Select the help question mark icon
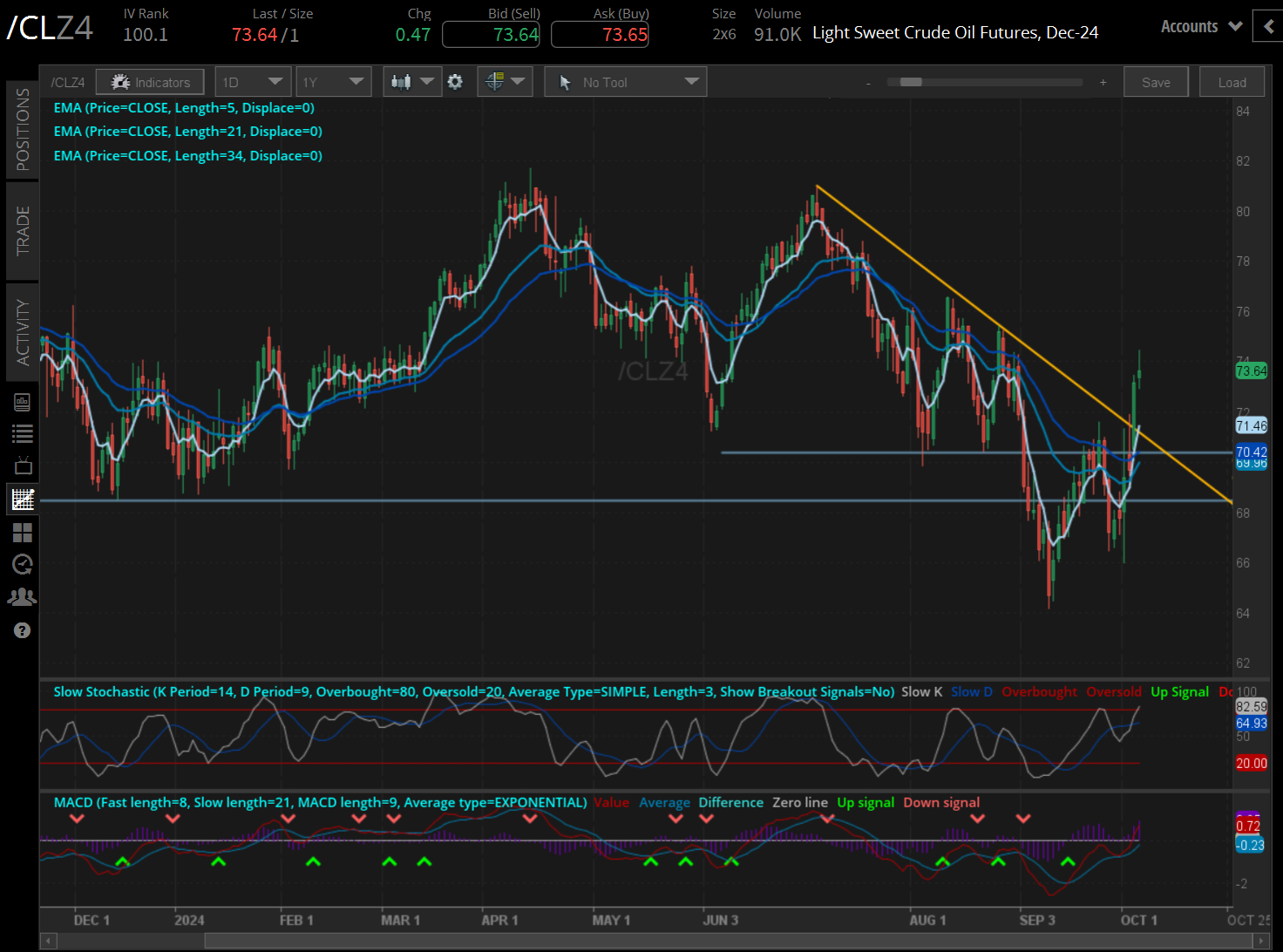Viewport: 1283px width, 952px height. 22,629
